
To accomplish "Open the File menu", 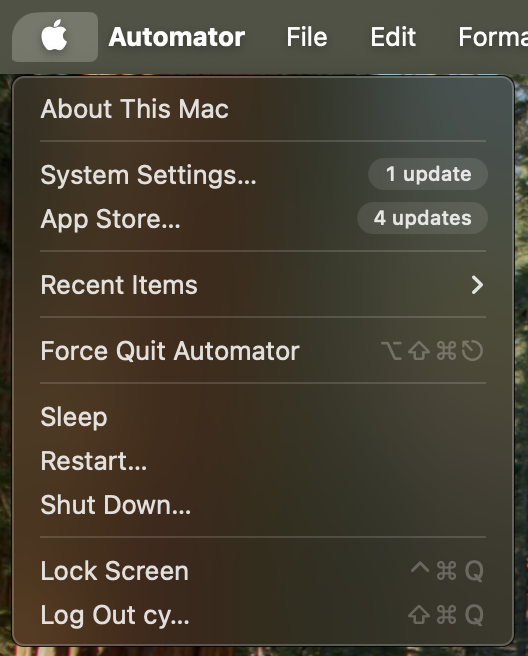I will [307, 37].
